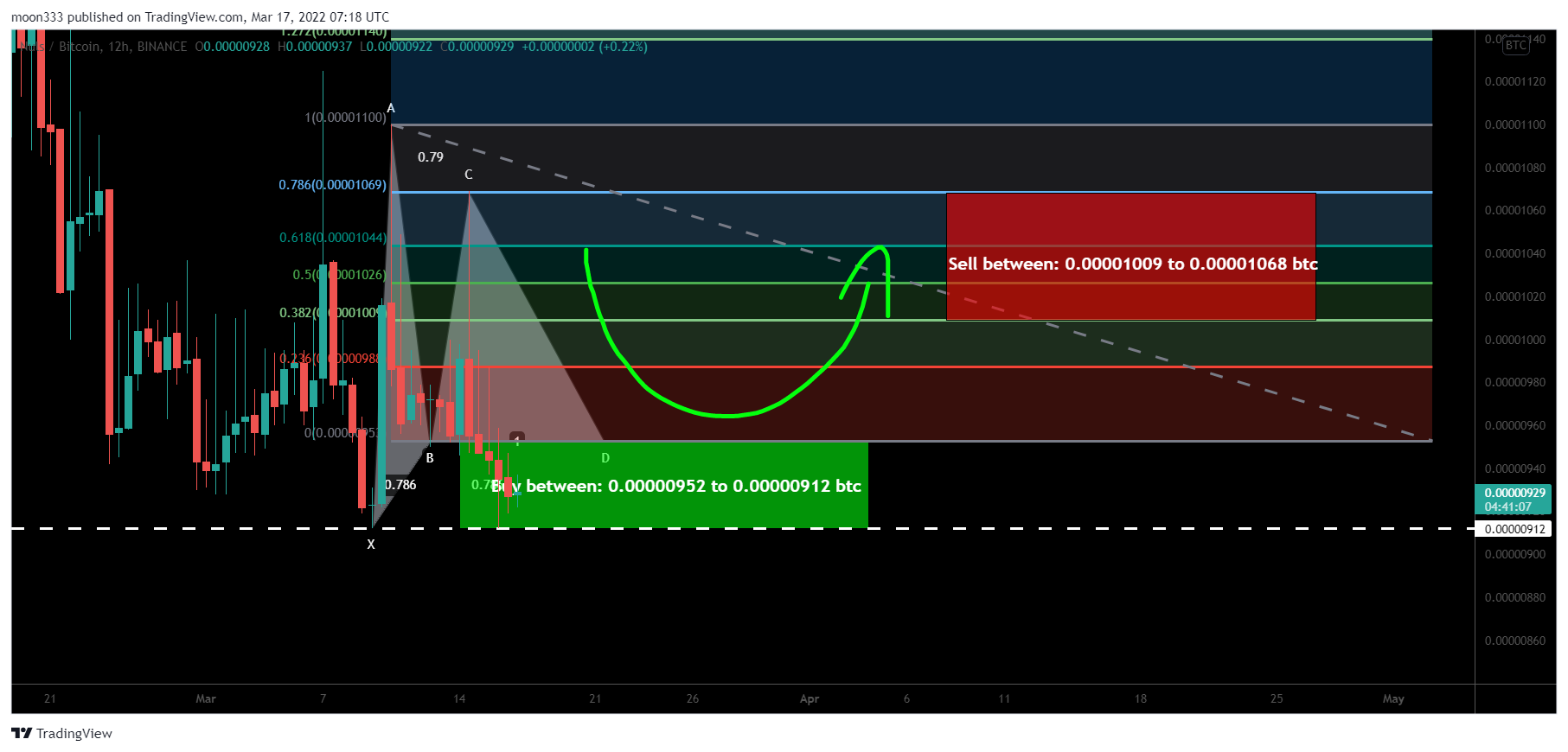Click the fib level label 0.5(0.00001026)
The height and width of the screenshot is (752, 1568).
click(x=339, y=275)
